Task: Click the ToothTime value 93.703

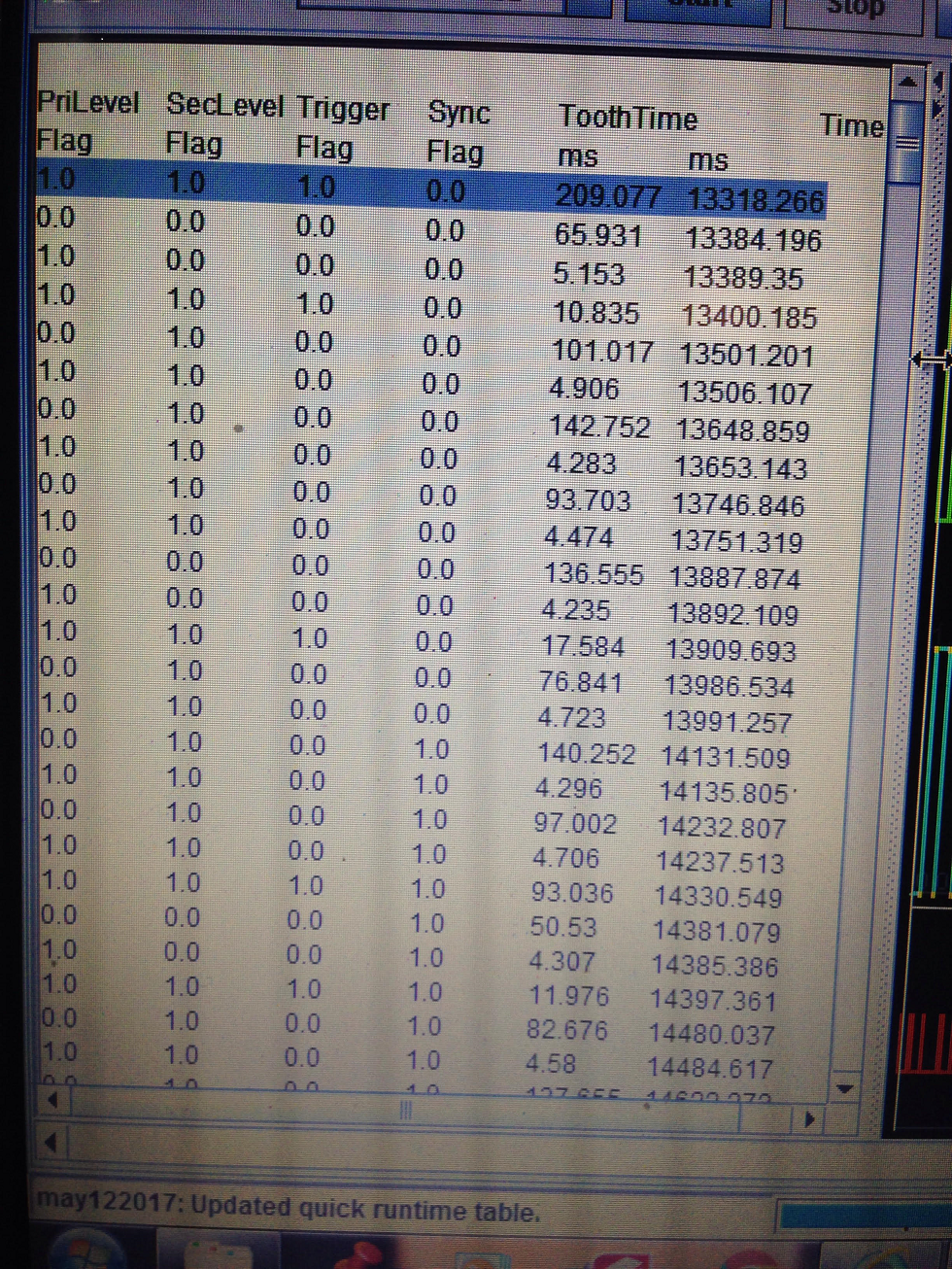Action: pos(589,500)
